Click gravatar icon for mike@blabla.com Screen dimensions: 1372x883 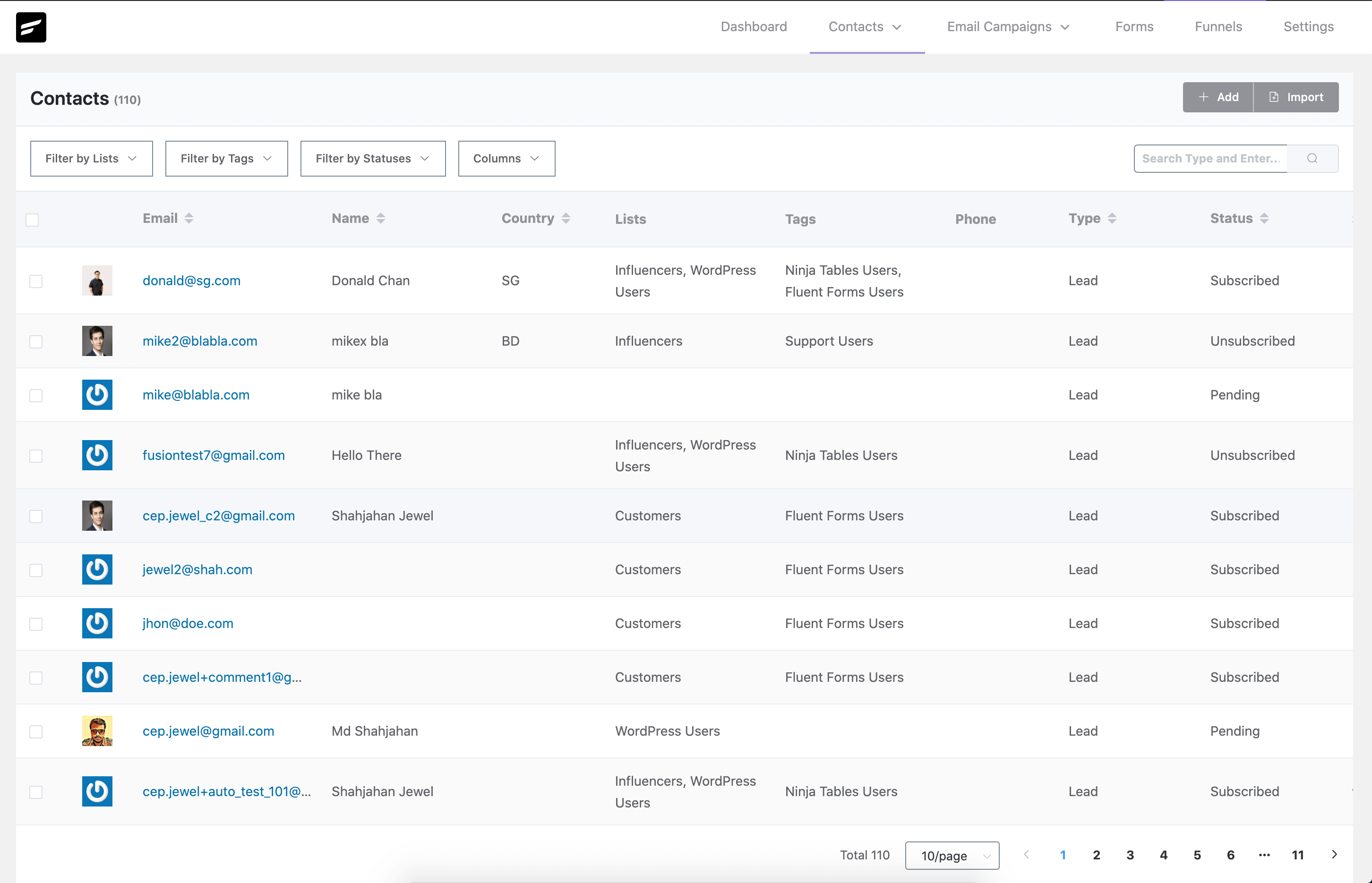coord(97,394)
